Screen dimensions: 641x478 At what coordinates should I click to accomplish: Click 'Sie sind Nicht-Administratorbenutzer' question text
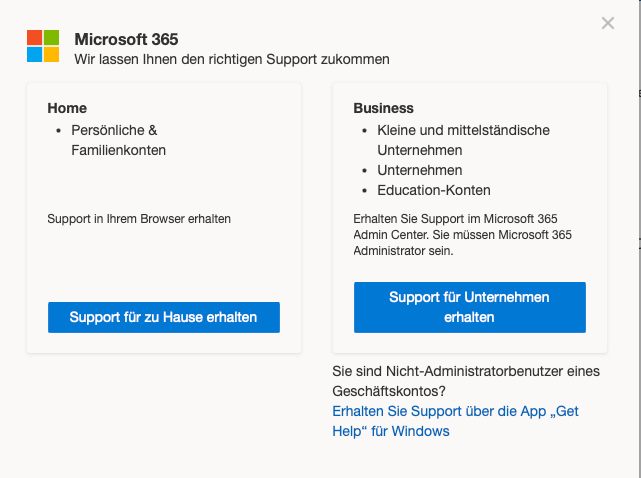(466, 381)
